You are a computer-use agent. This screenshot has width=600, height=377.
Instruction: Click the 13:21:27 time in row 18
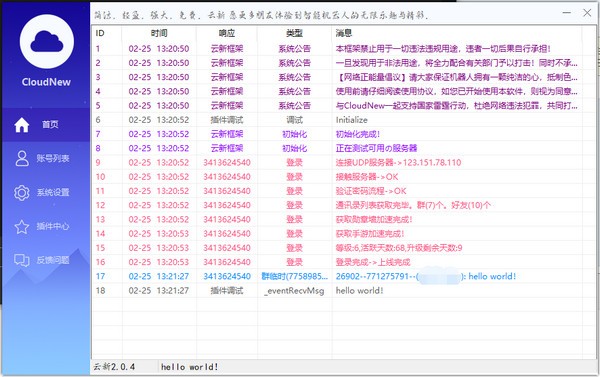pyautogui.click(x=173, y=291)
